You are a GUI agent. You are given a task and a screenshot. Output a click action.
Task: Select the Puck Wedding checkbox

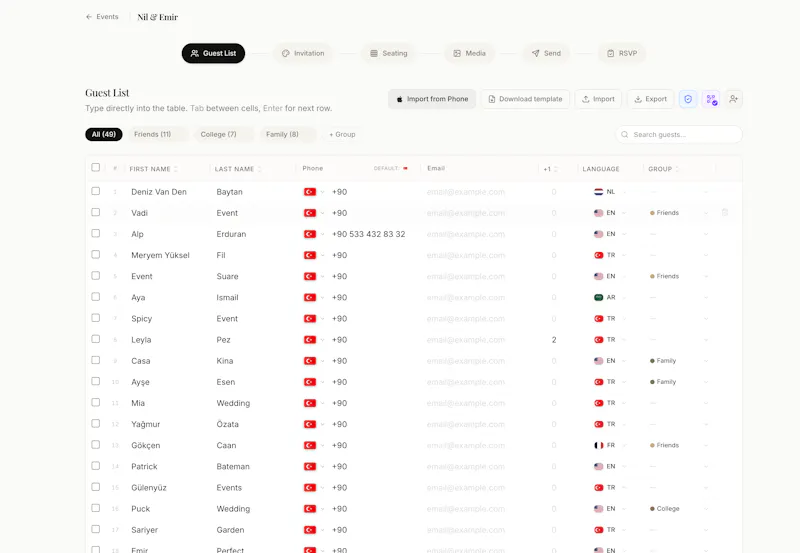[95, 508]
